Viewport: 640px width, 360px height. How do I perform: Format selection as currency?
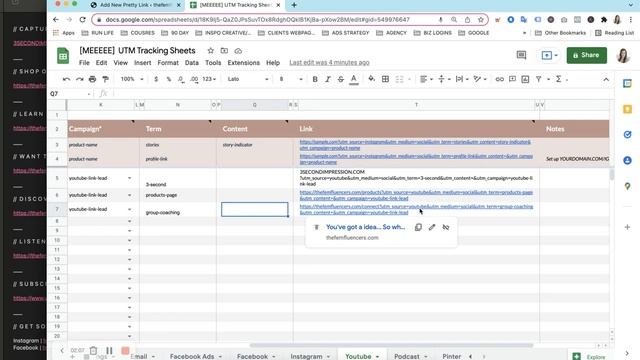[156, 79]
